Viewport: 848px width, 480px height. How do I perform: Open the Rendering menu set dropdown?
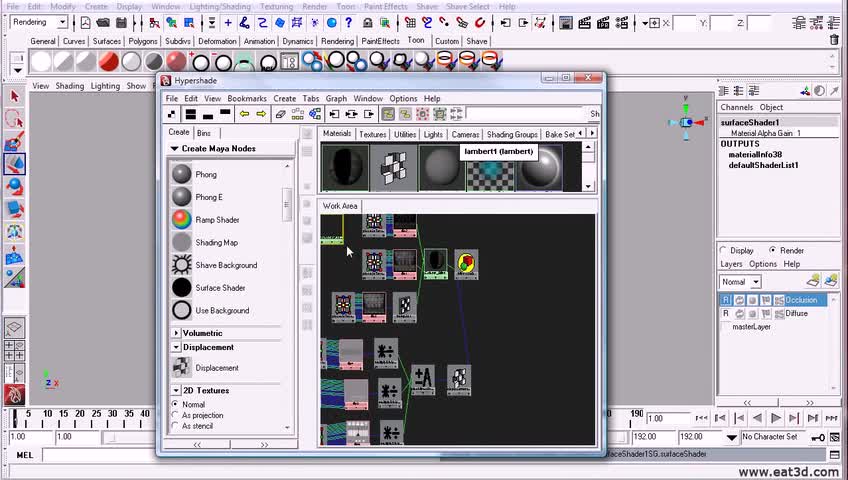point(63,22)
